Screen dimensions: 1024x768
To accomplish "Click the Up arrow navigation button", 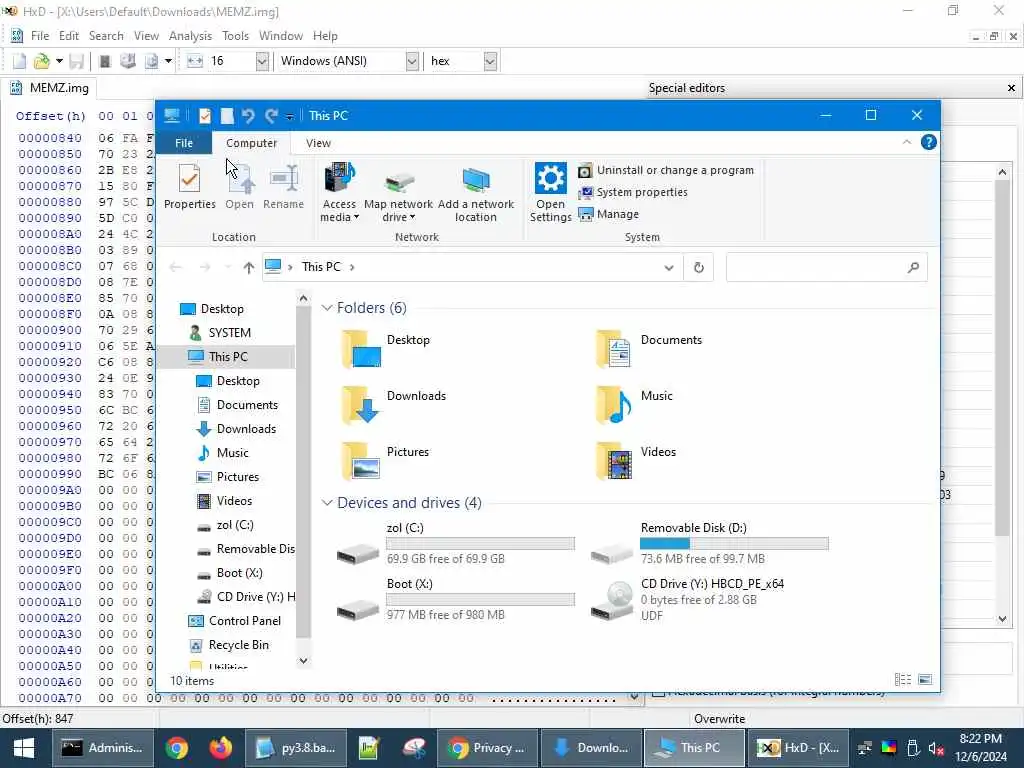I will coord(248,267).
